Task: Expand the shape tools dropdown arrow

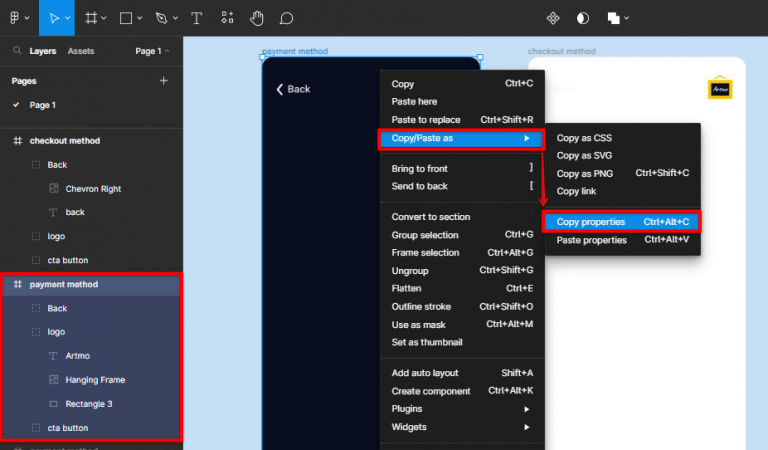Action: tap(140, 18)
